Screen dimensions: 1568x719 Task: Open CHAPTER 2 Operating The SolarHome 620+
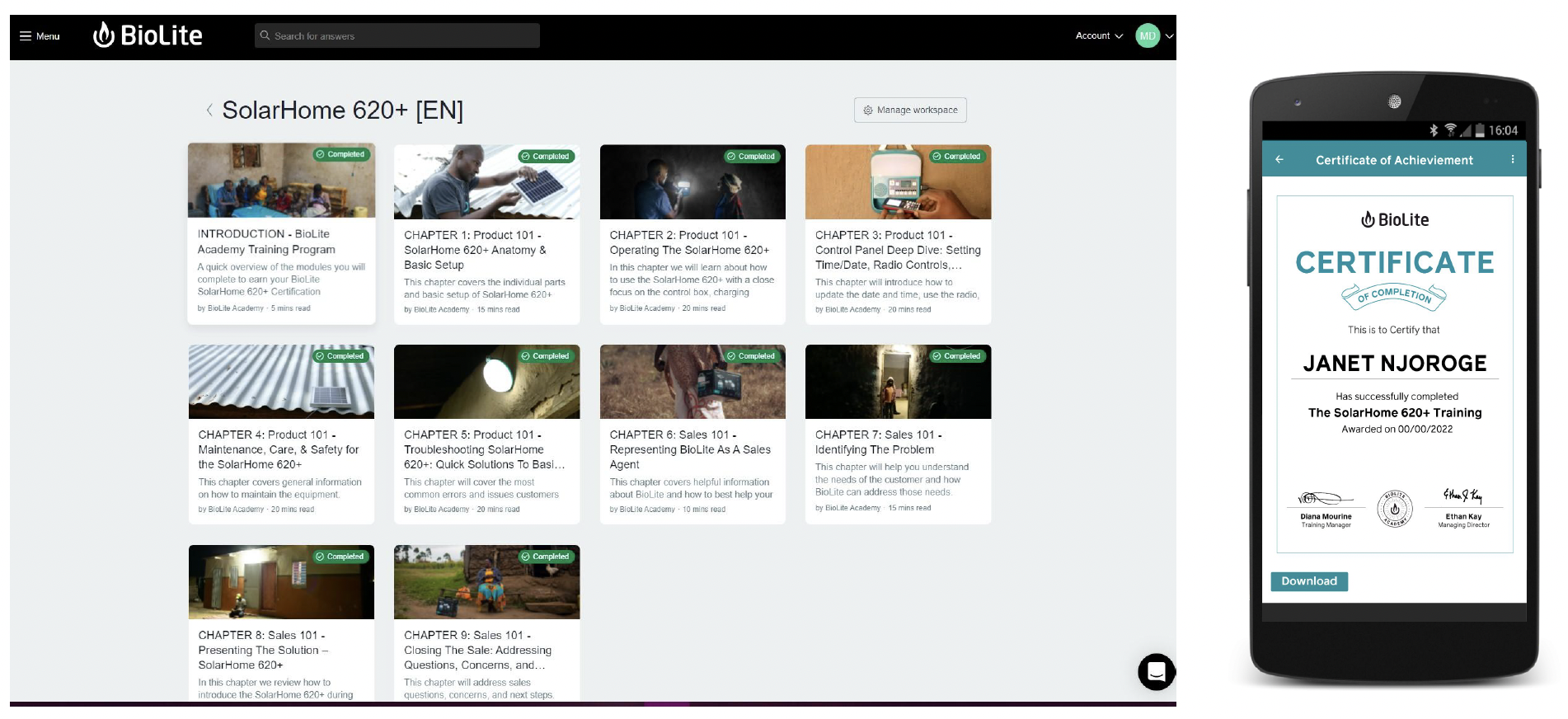click(689, 242)
